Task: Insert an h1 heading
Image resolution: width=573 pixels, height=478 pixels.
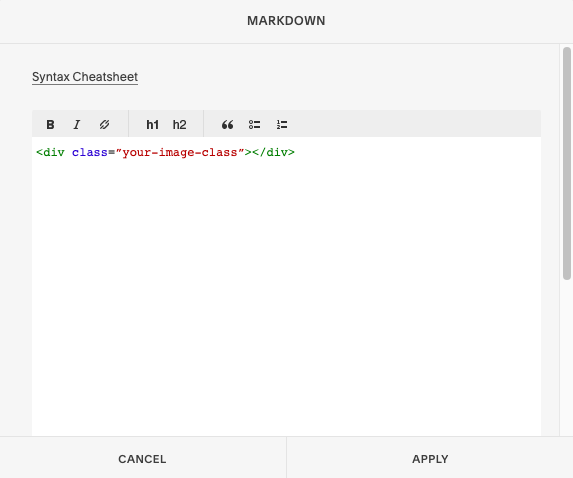Action: (x=152, y=125)
